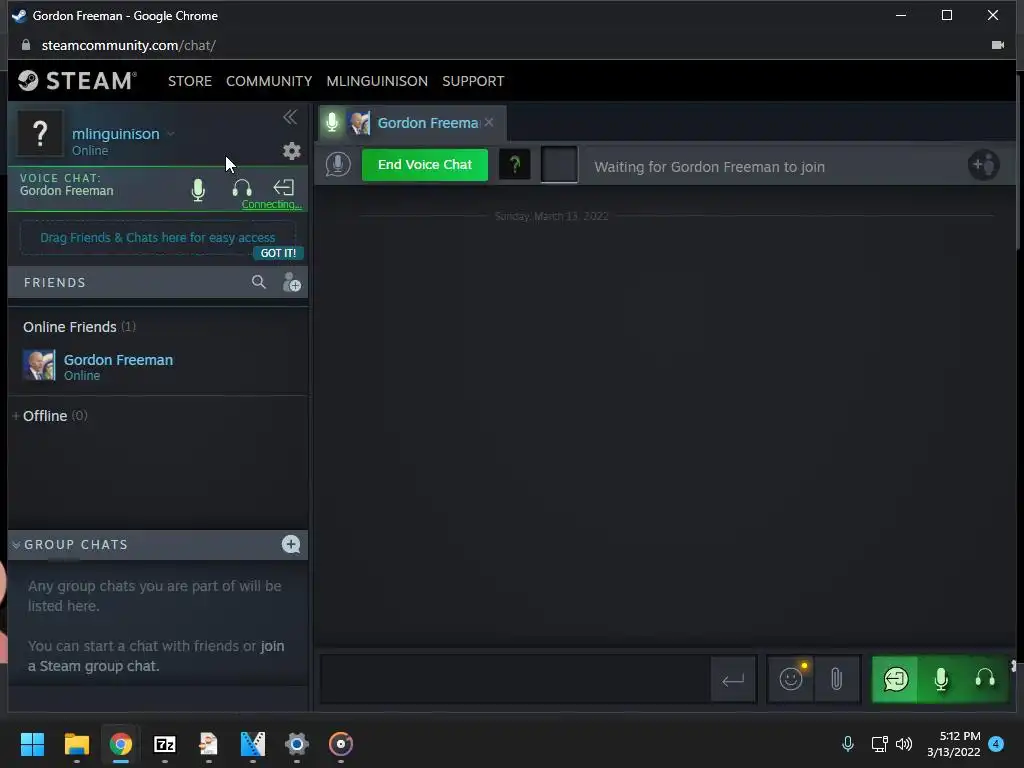The width and height of the screenshot is (1024, 768).
Task: Close the Gordon Freeman chat tab
Action: pyautogui.click(x=489, y=122)
